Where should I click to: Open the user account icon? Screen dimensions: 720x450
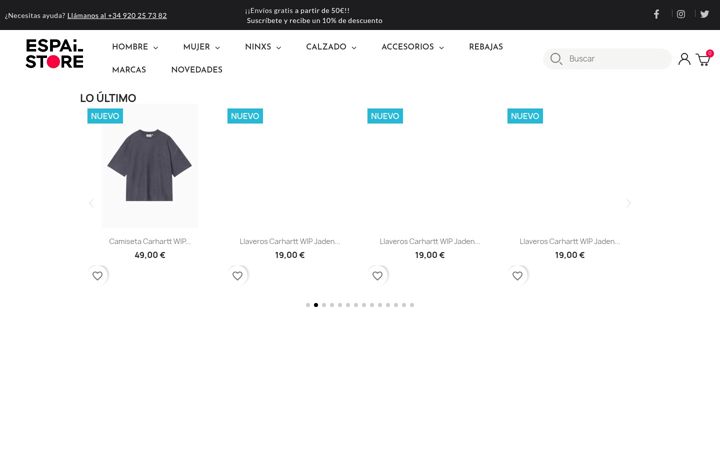(684, 59)
